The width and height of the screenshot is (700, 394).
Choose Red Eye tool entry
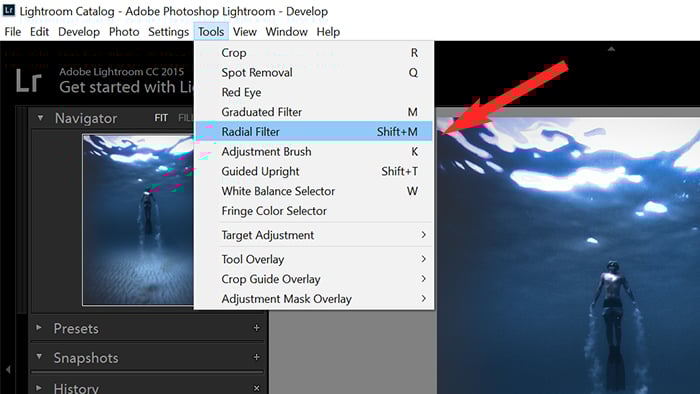314,92
